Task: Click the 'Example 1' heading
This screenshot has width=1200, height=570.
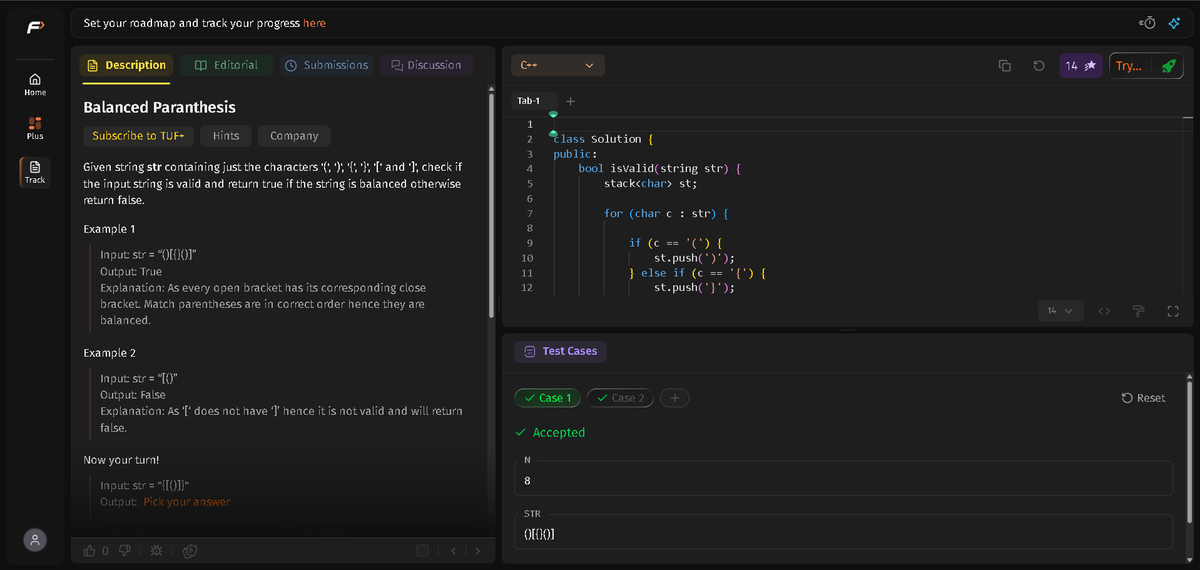Action: click(109, 229)
